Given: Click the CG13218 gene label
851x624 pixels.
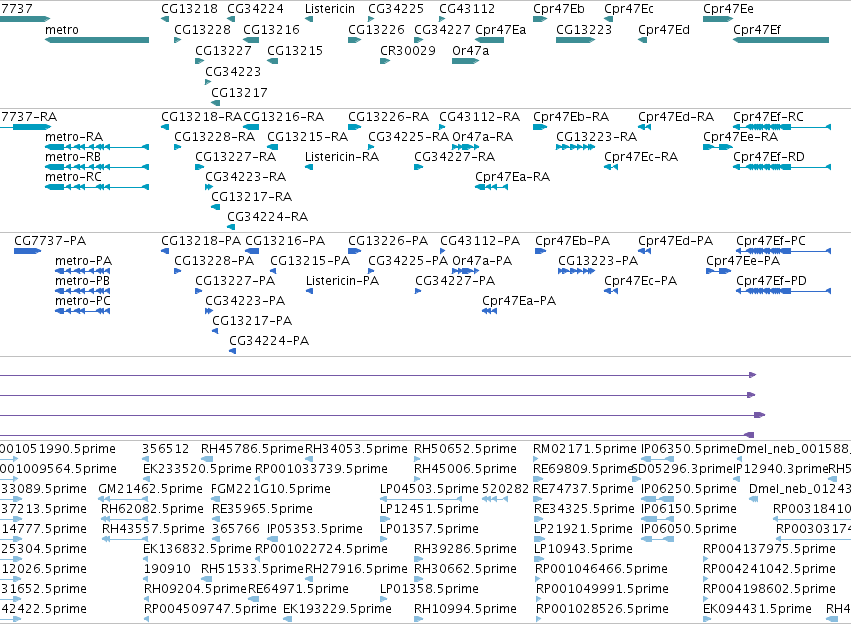Looking at the screenshot, I should (x=189, y=9).
